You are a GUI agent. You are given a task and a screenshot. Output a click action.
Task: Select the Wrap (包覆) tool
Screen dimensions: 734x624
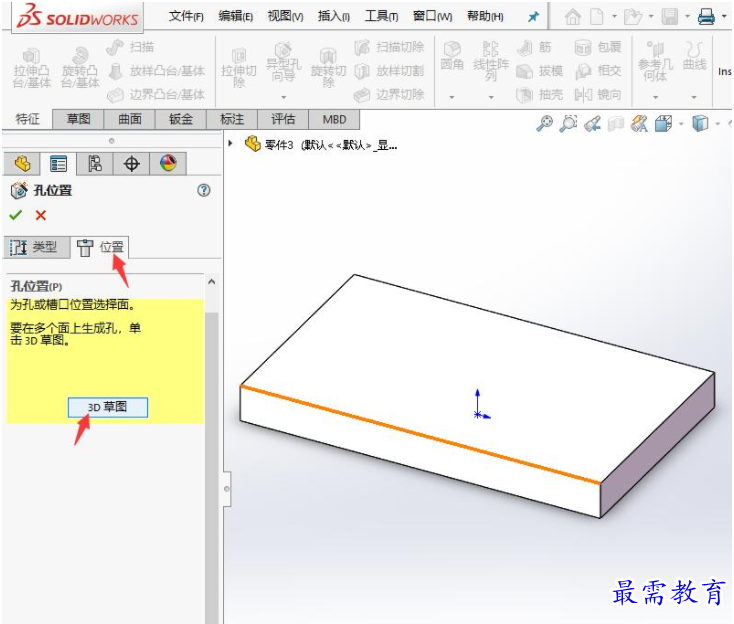point(598,47)
